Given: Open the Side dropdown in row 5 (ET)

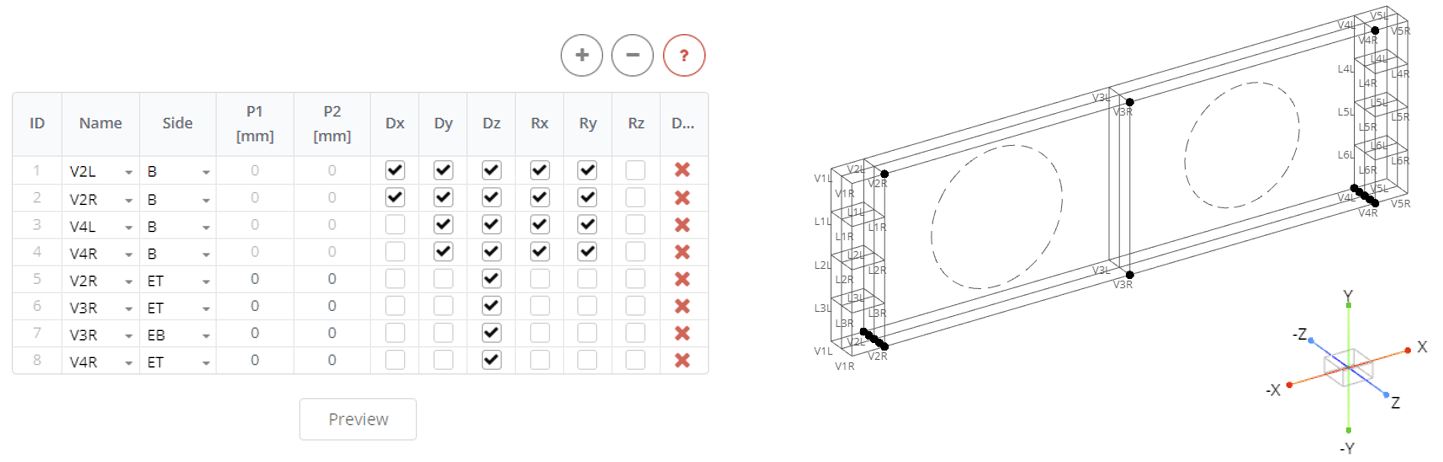Looking at the screenshot, I should click(178, 279).
